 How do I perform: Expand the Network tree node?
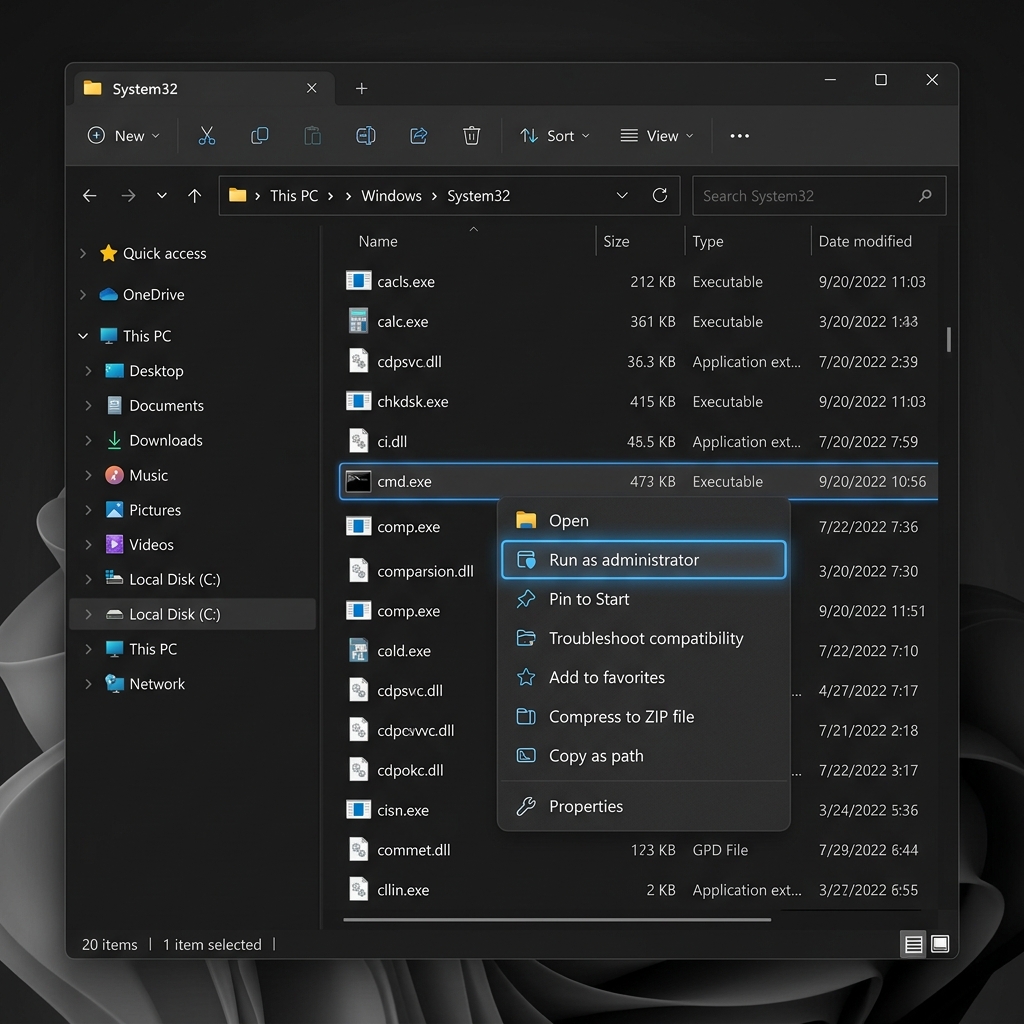(88, 684)
